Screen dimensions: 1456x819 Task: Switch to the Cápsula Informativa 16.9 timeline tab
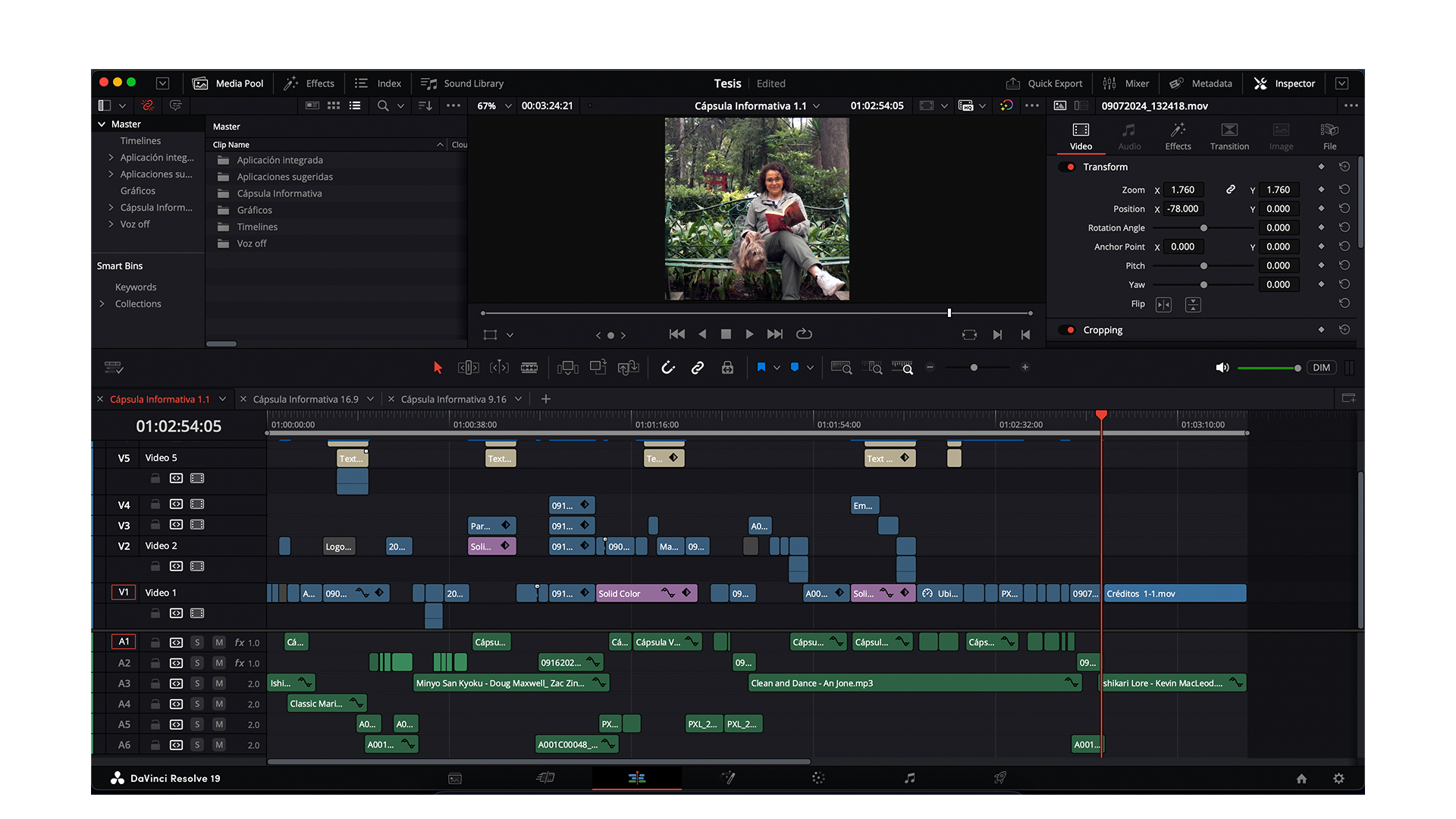pos(306,398)
